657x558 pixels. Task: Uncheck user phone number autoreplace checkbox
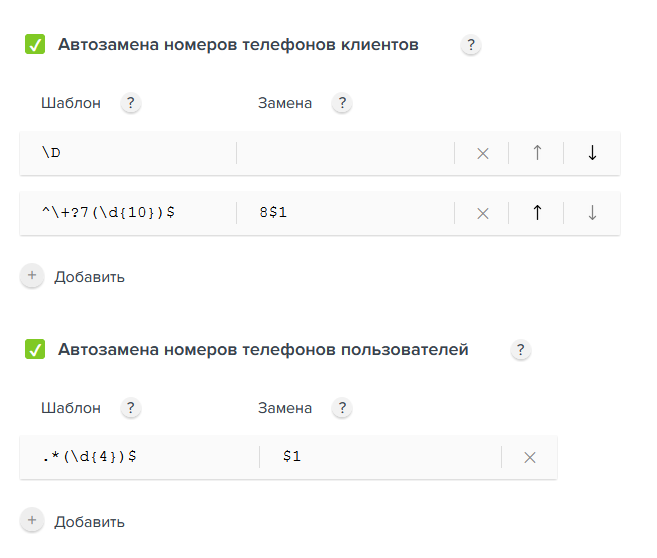pyautogui.click(x=35, y=349)
